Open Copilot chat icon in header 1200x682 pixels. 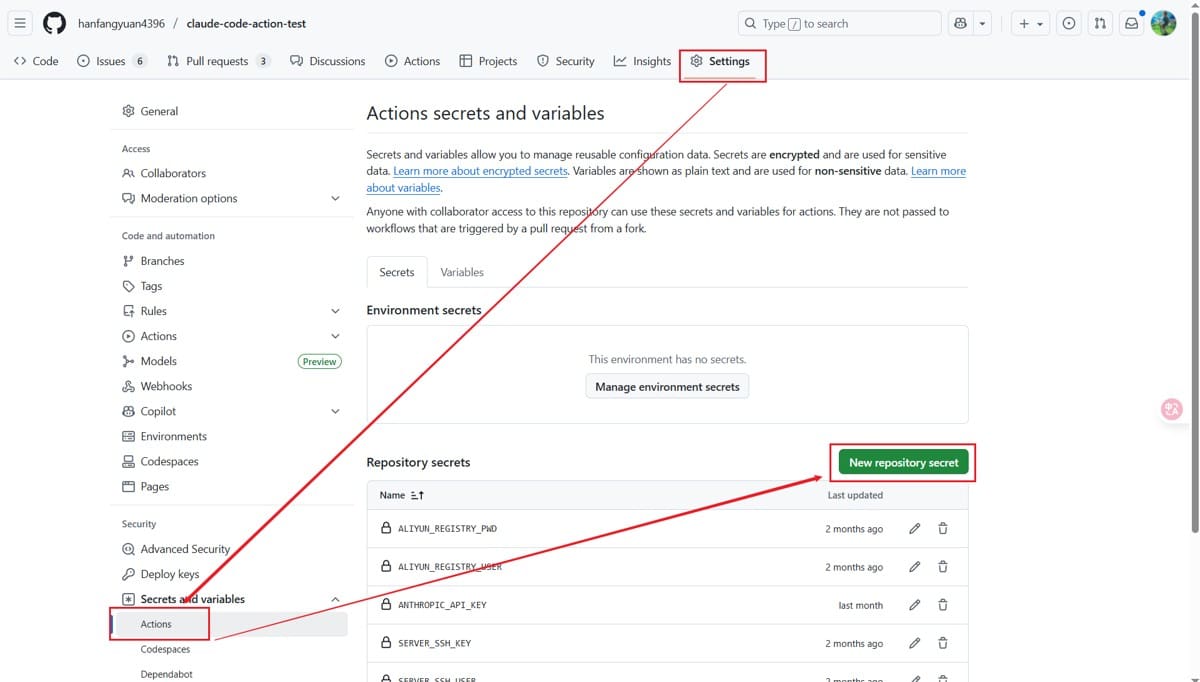961,23
